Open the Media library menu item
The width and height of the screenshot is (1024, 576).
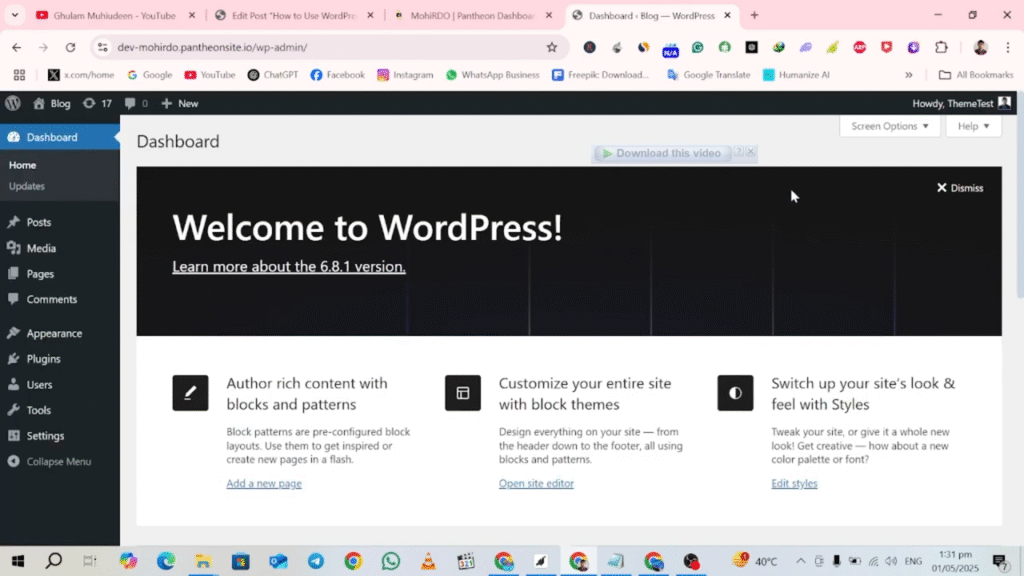click(41, 248)
